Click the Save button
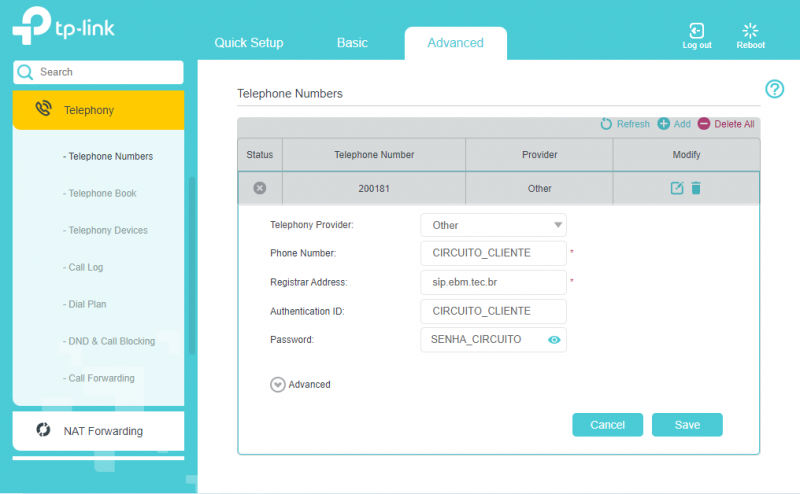 pos(687,425)
